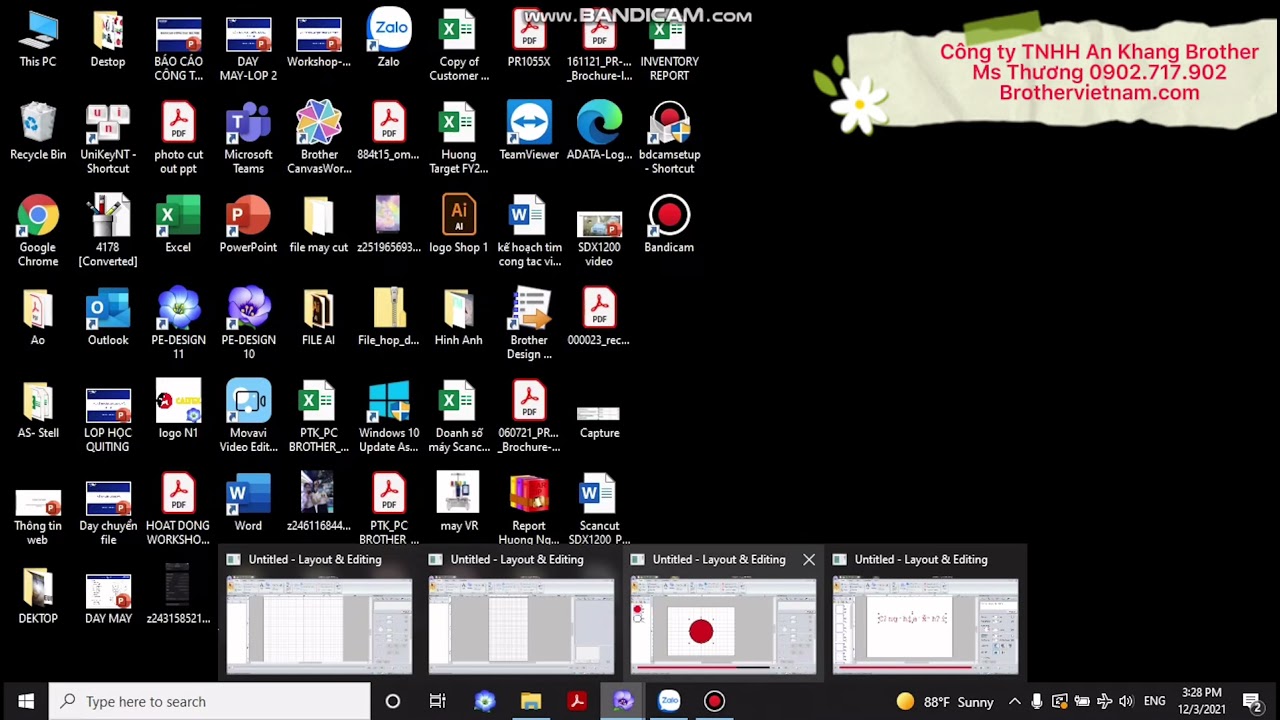The height and width of the screenshot is (720, 1280).
Task: Click the Word desktop shortcut
Action: pyautogui.click(x=248, y=502)
